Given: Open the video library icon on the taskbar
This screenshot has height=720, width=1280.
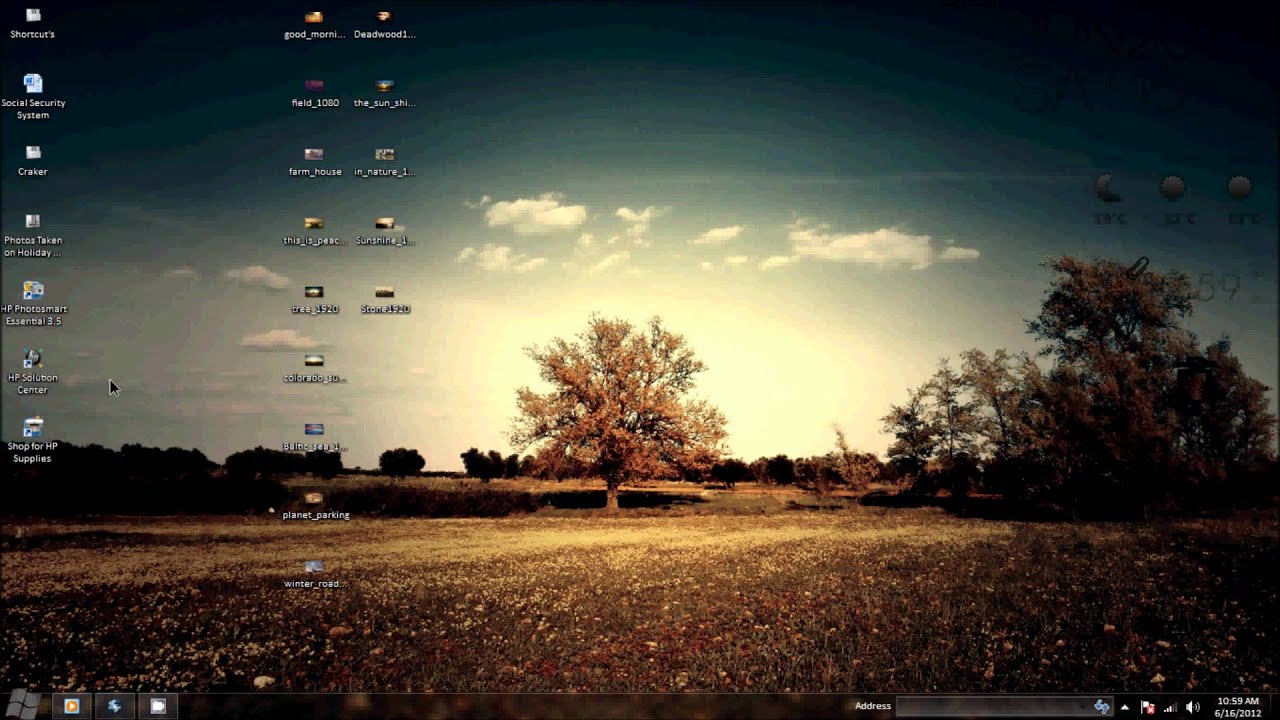Looking at the screenshot, I should tap(157, 706).
